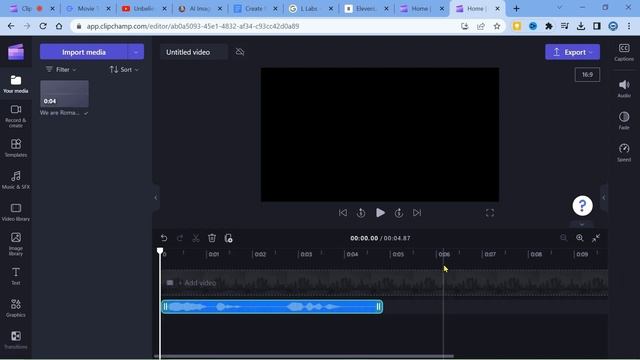The height and width of the screenshot is (360, 640).
Task: Bookmark this page with star icon
Action: [x=497, y=26]
